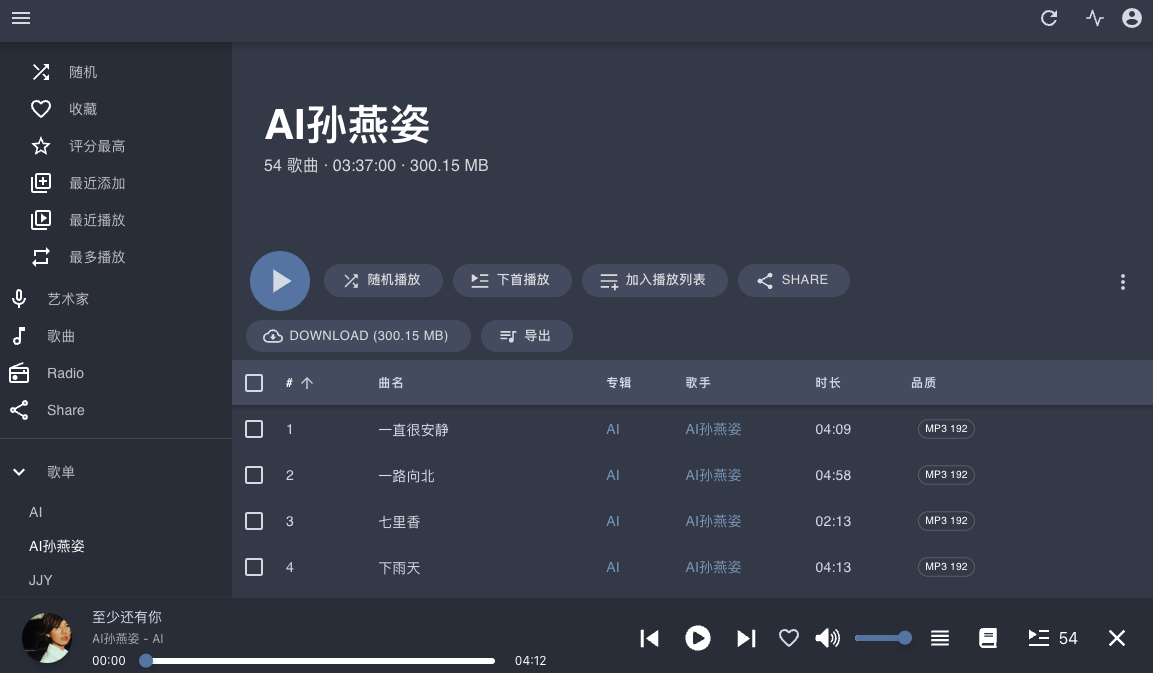
Task: Click the previous track button
Action: pyautogui.click(x=649, y=638)
